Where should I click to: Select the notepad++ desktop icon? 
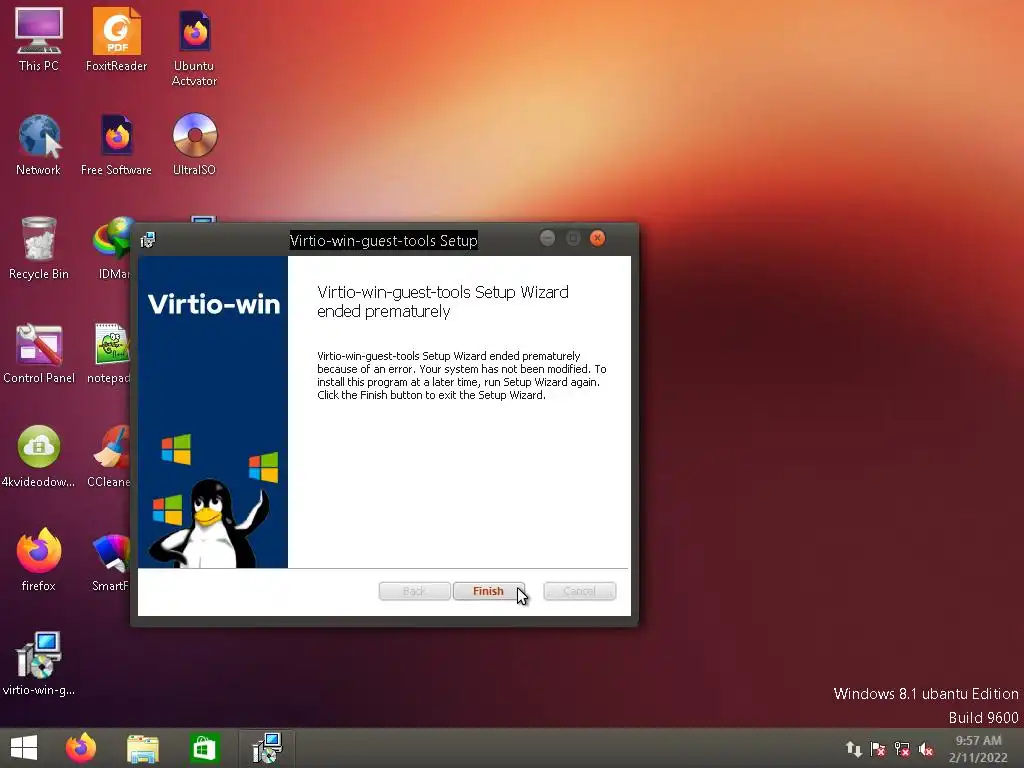pyautogui.click(x=110, y=353)
